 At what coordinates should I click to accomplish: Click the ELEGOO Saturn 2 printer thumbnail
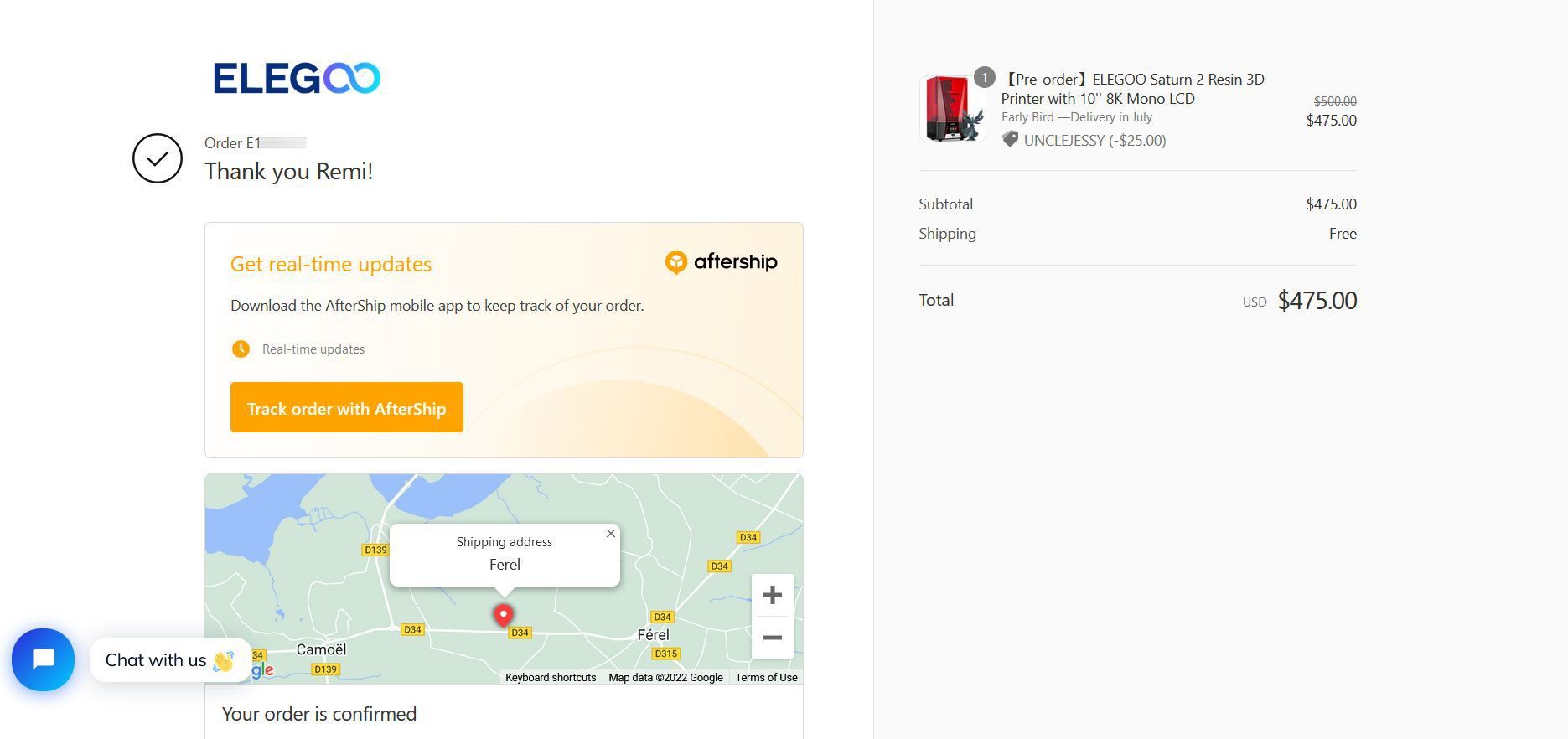[953, 109]
